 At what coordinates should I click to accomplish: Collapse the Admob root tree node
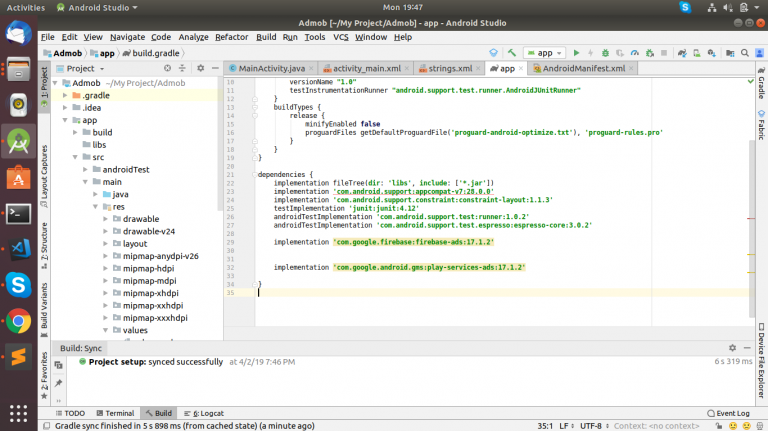(55, 83)
